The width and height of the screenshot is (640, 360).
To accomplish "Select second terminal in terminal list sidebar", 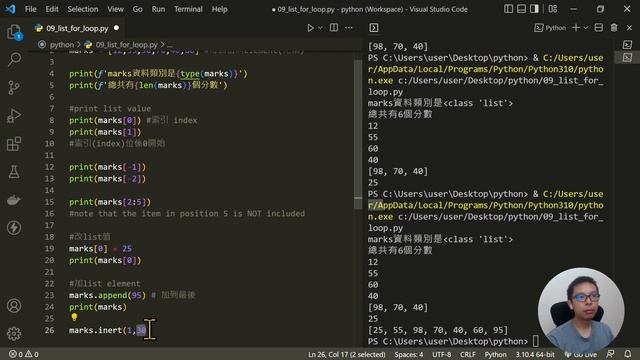I will (x=627, y=57).
